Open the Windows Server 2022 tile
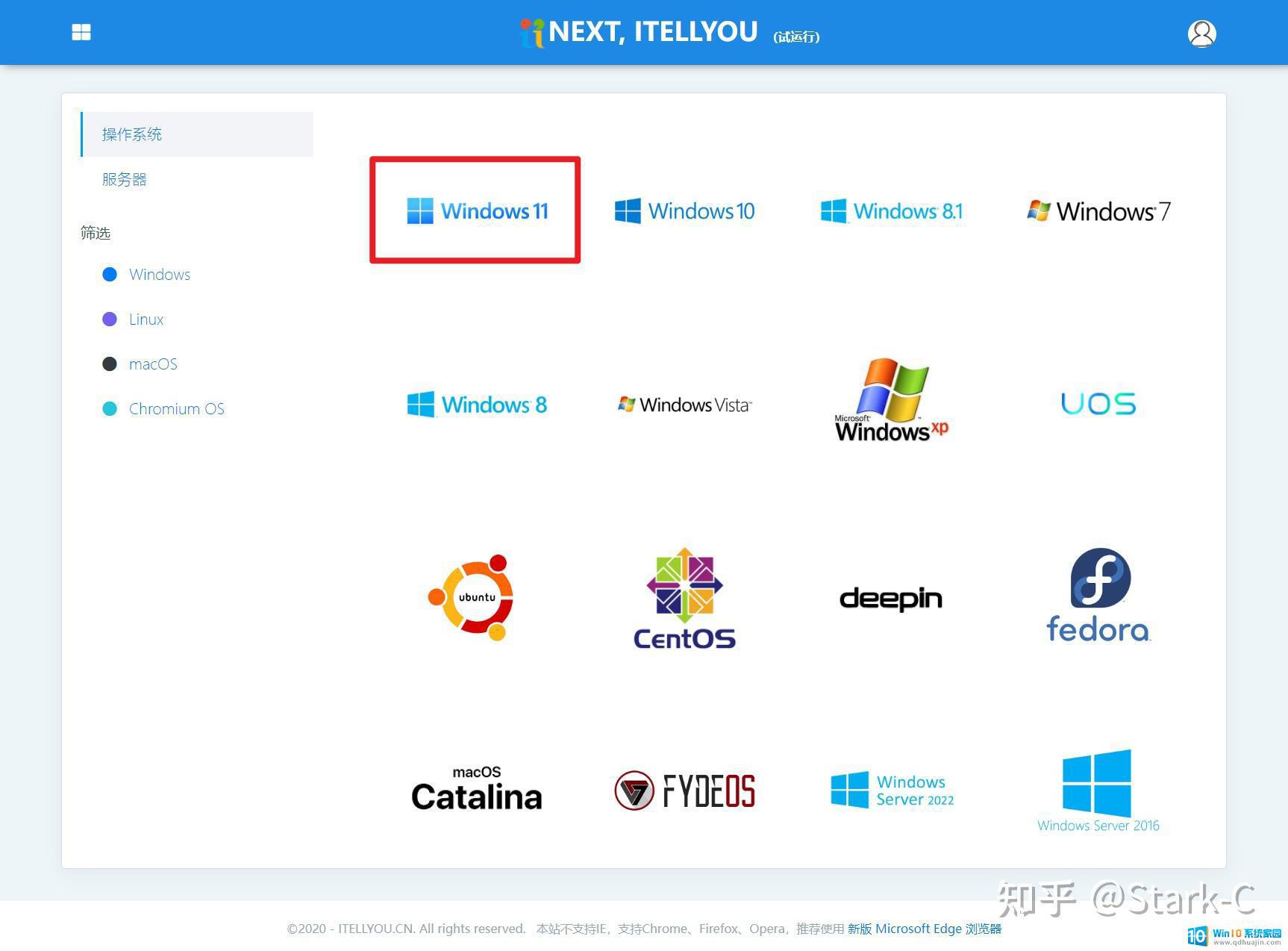The height and width of the screenshot is (951, 1288). [892, 790]
